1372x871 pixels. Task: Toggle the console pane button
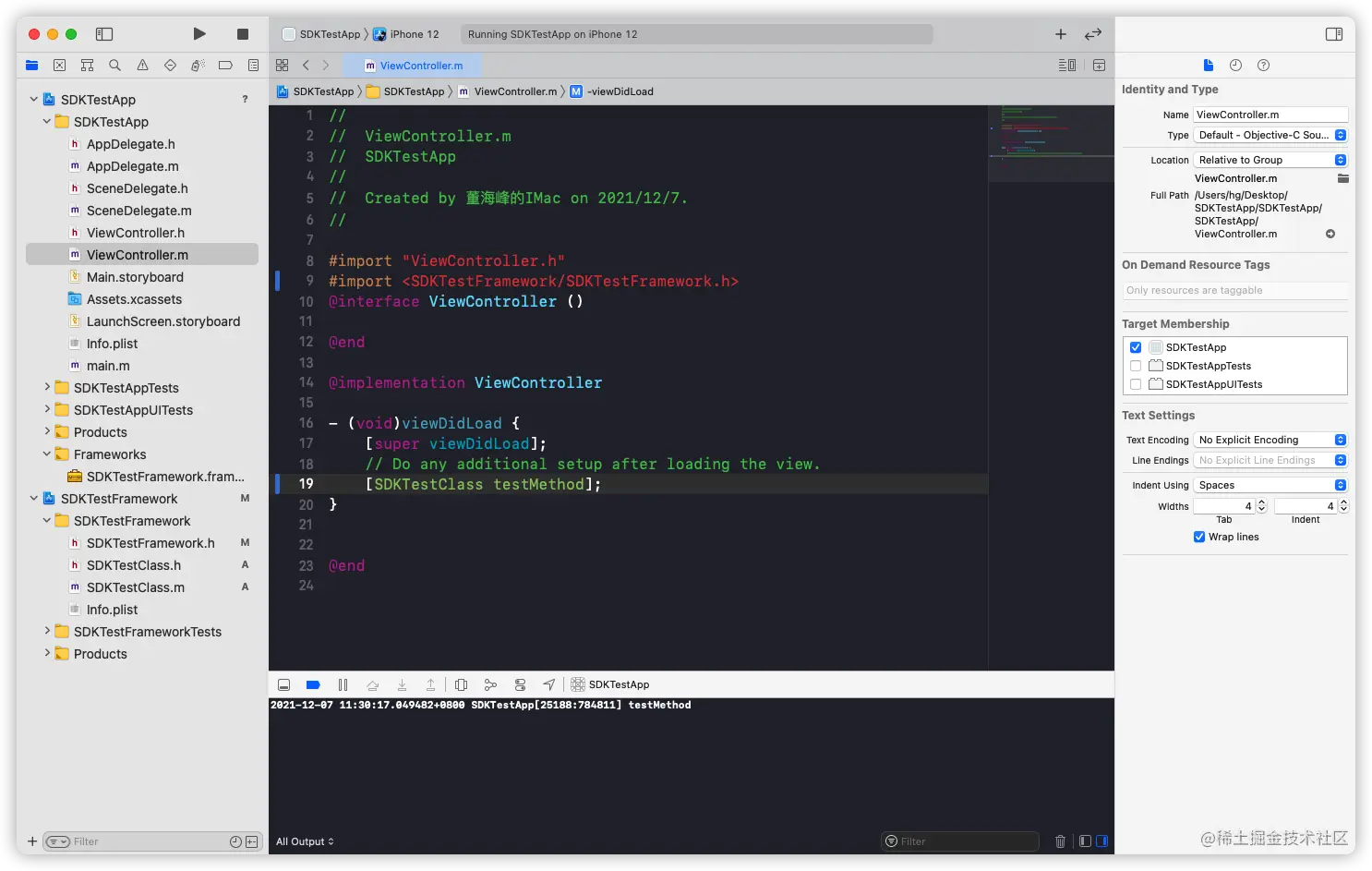click(x=1101, y=841)
